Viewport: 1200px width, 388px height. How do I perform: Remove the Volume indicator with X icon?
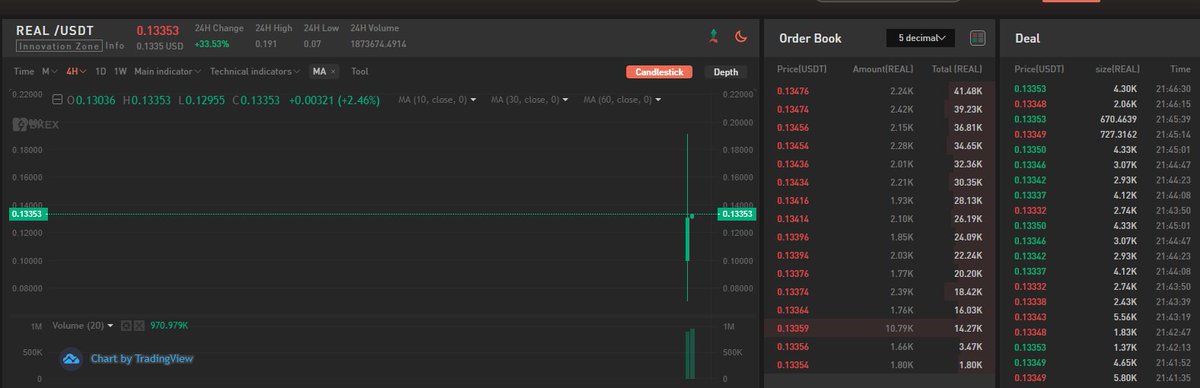tap(139, 326)
